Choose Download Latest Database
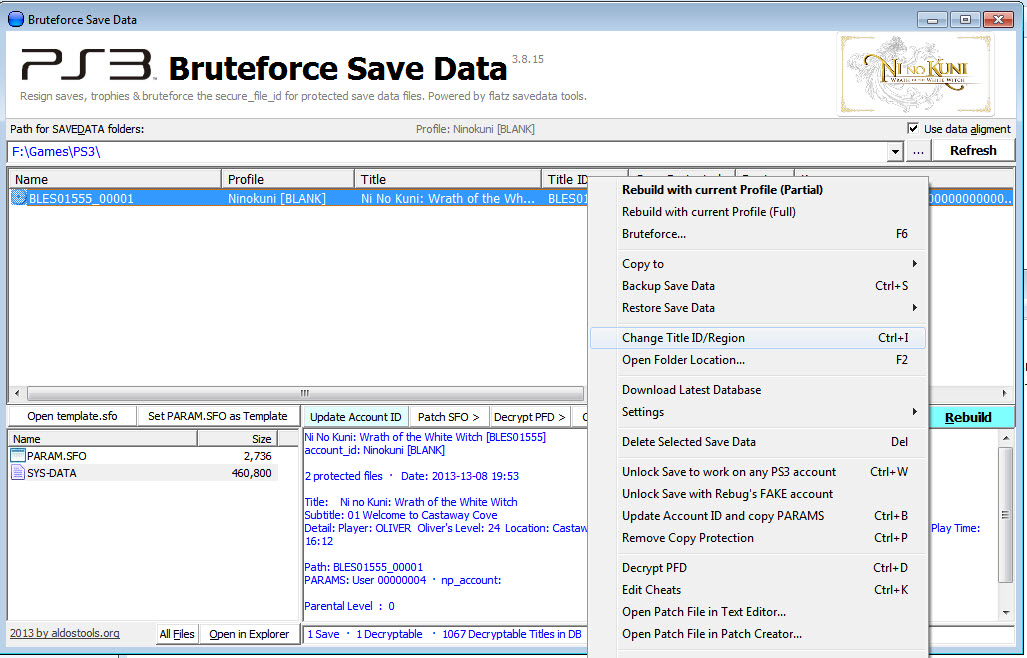The height and width of the screenshot is (658, 1027). click(758, 390)
